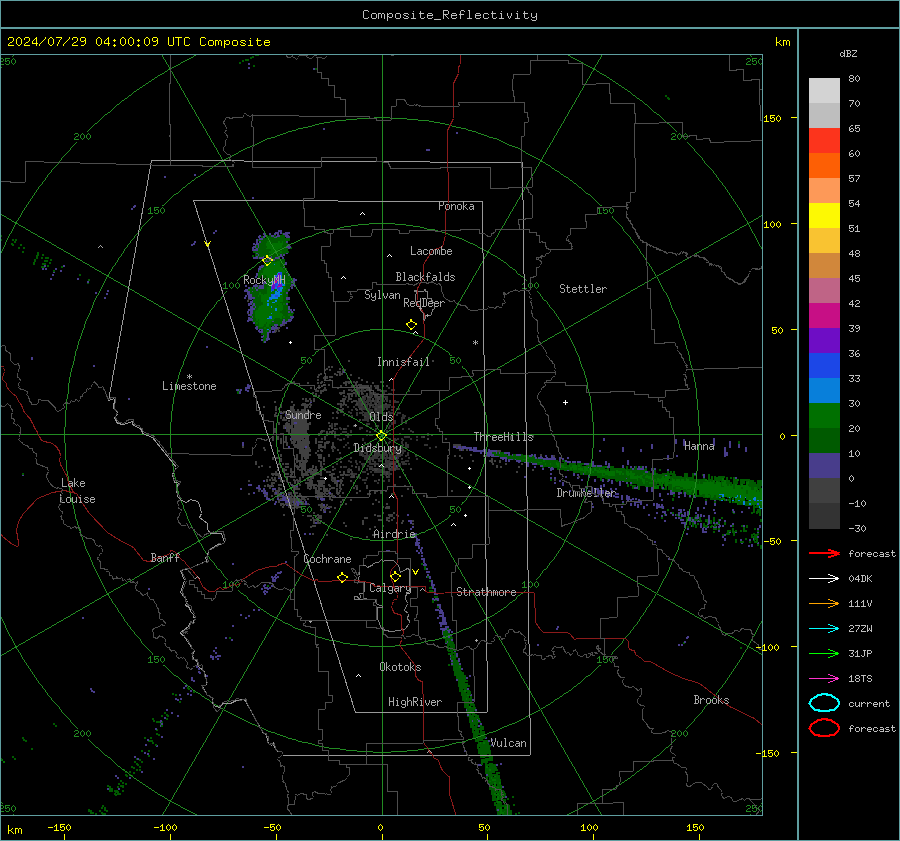Viewport: 900px width, 841px height.
Task: Click the HighRiver city label
Action: pyautogui.click(x=415, y=702)
